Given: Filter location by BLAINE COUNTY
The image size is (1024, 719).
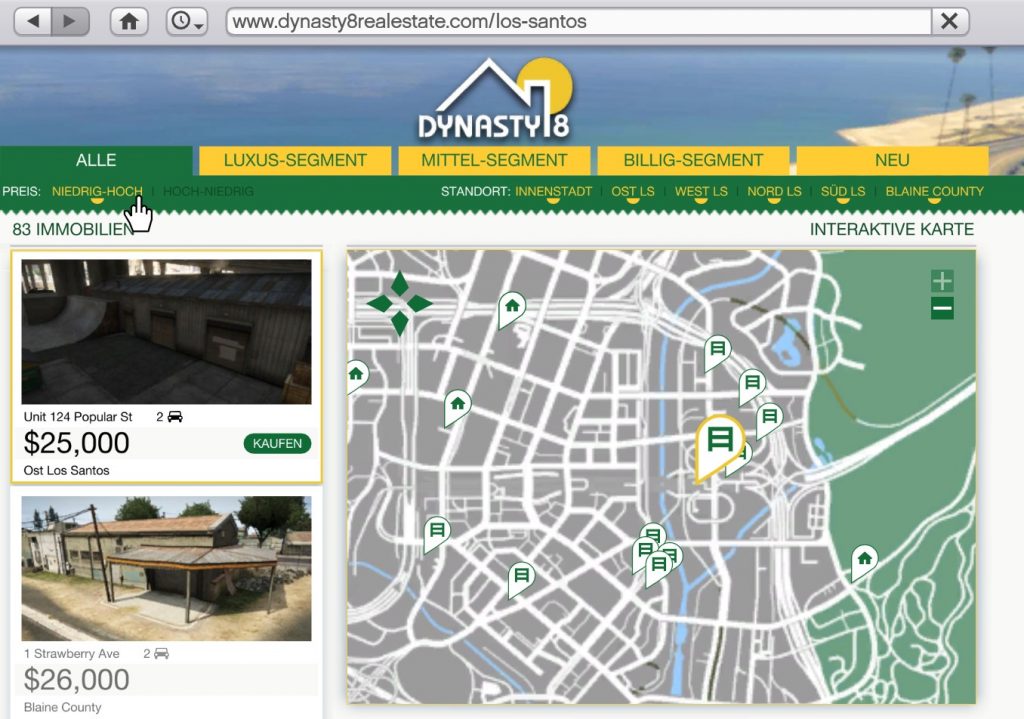Looking at the screenshot, I should tap(934, 191).
